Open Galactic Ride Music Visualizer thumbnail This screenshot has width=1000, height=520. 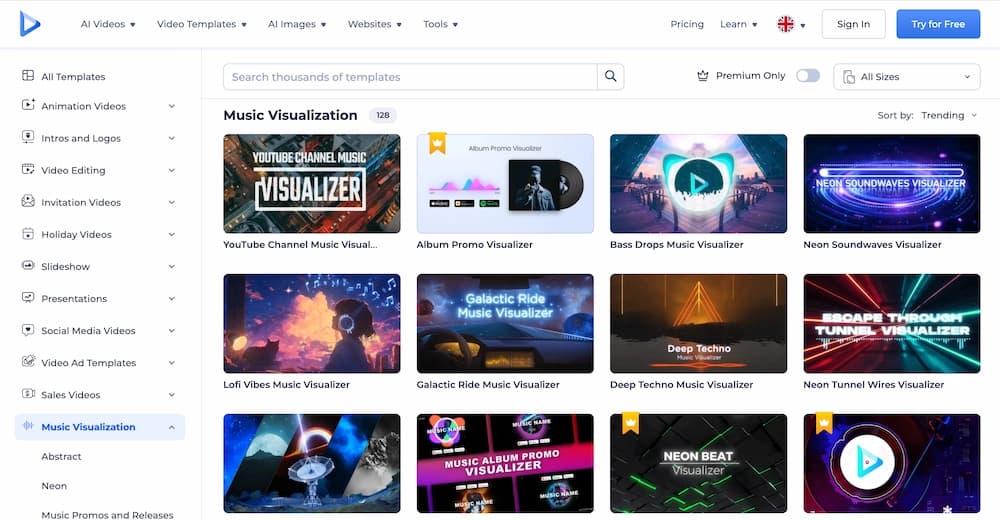coord(505,323)
